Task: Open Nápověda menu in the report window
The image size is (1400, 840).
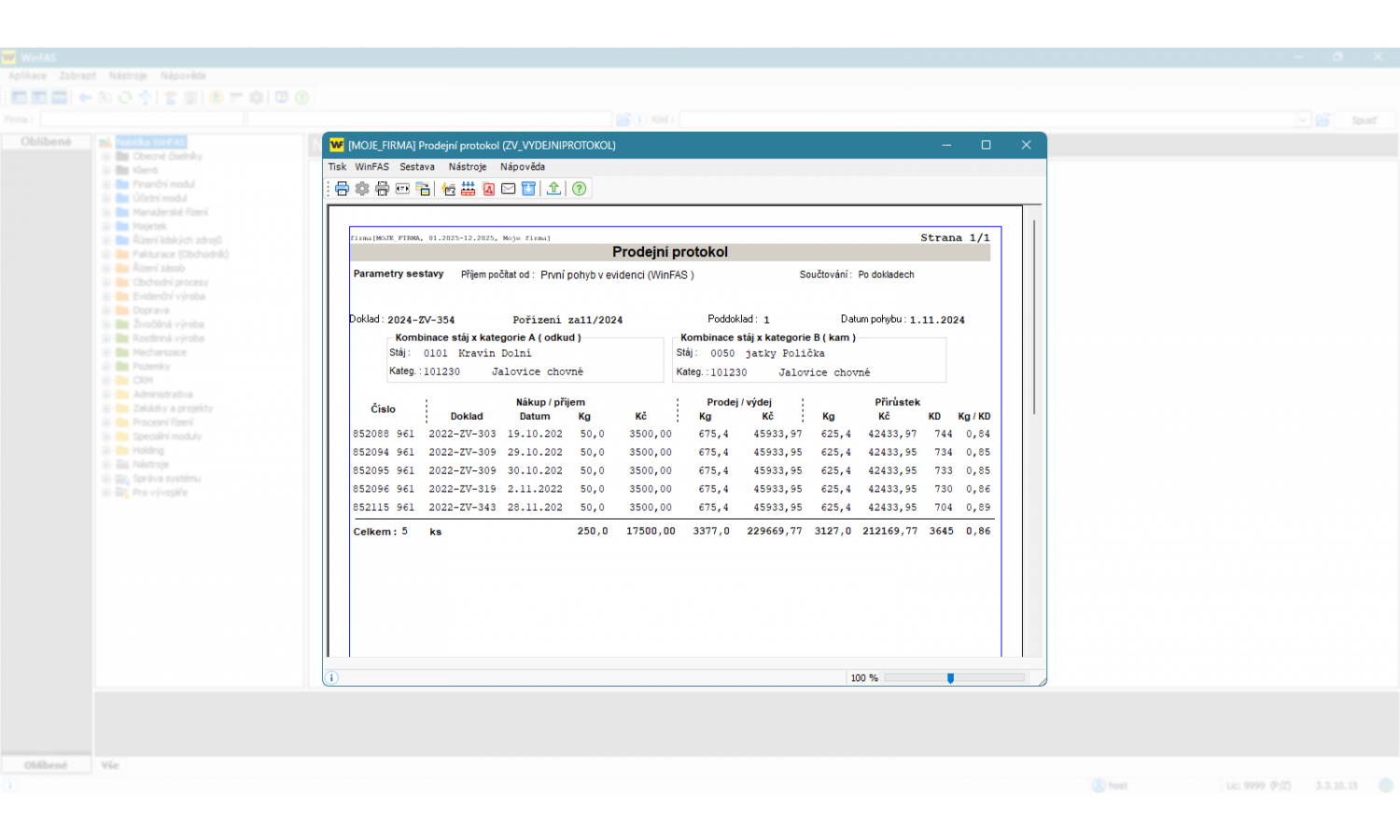Action: 523,167
